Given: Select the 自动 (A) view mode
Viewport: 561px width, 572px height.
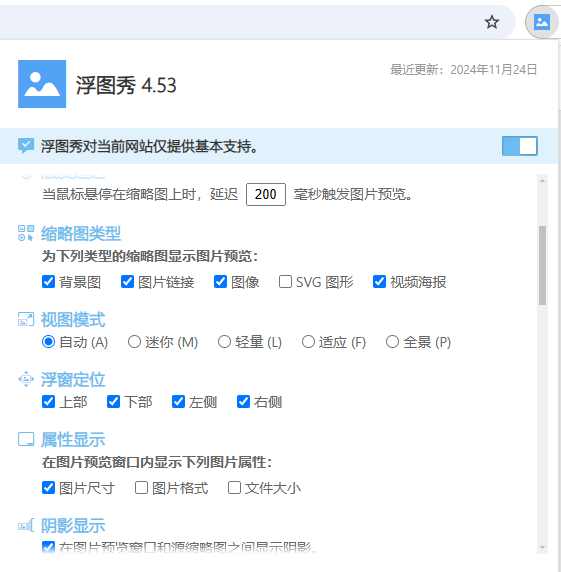Looking at the screenshot, I should click(x=48, y=342).
